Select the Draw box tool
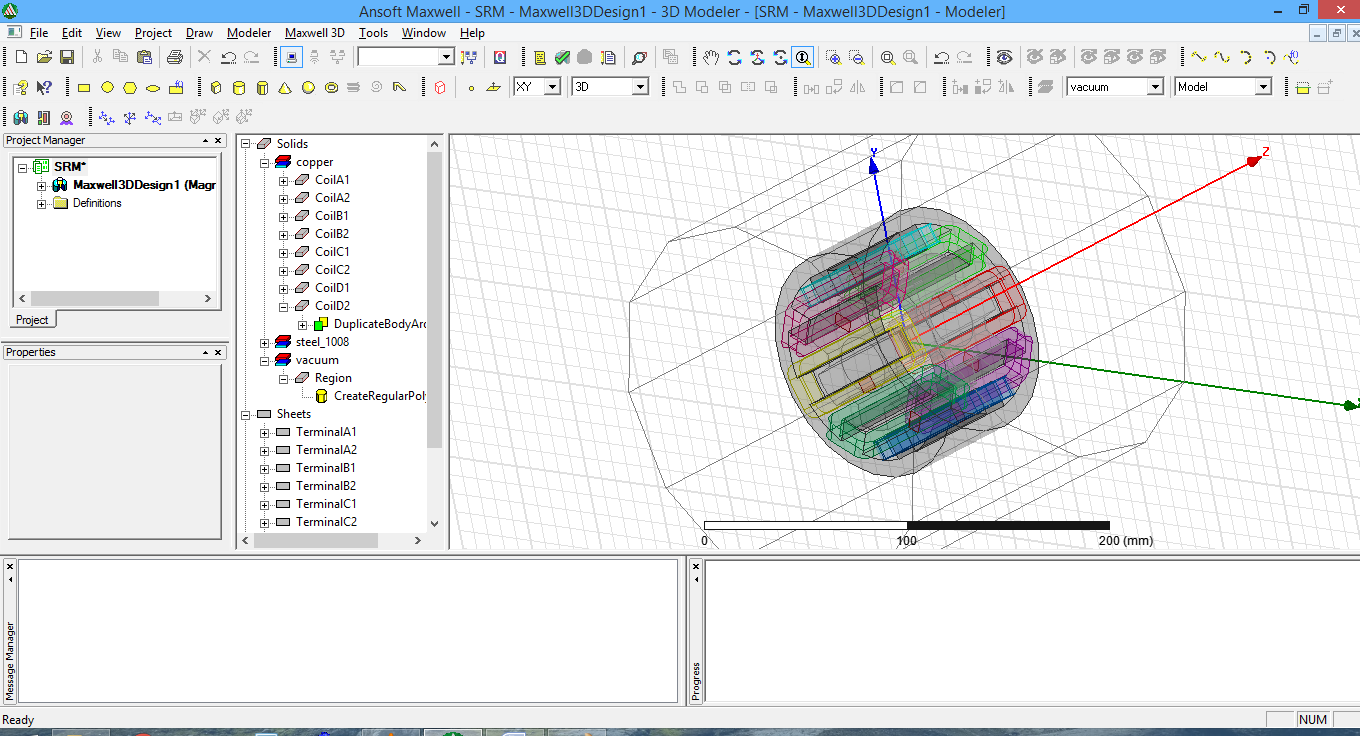Image resolution: width=1360 pixels, height=736 pixels. (x=216, y=87)
